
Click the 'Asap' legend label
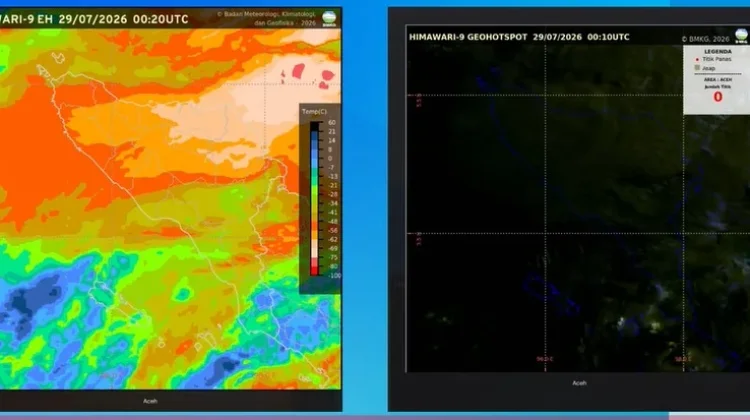(x=708, y=68)
